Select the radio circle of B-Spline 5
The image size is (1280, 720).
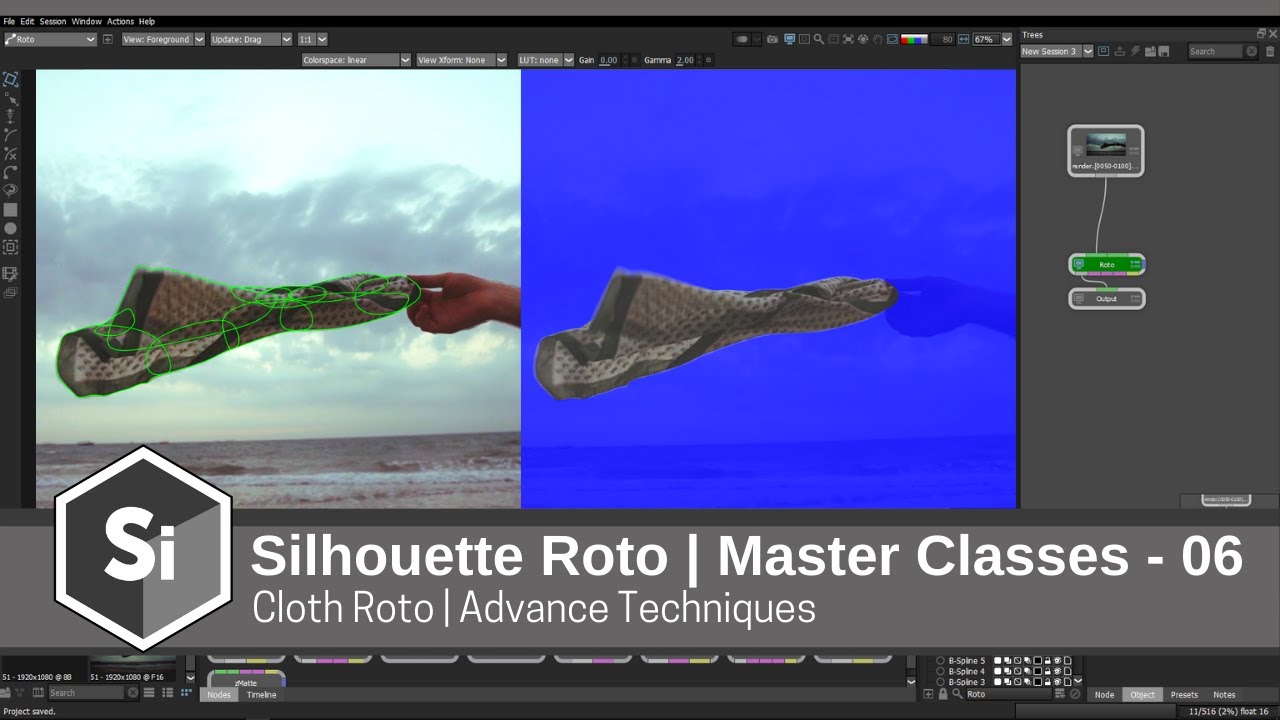[x=940, y=661]
